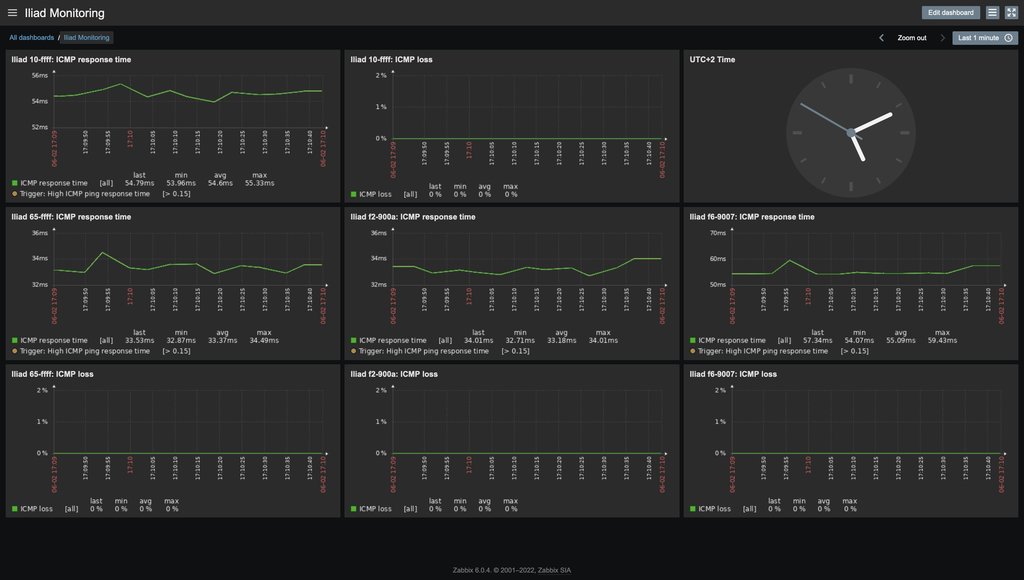Click the Zabbix SIA footer link

pos(554,570)
